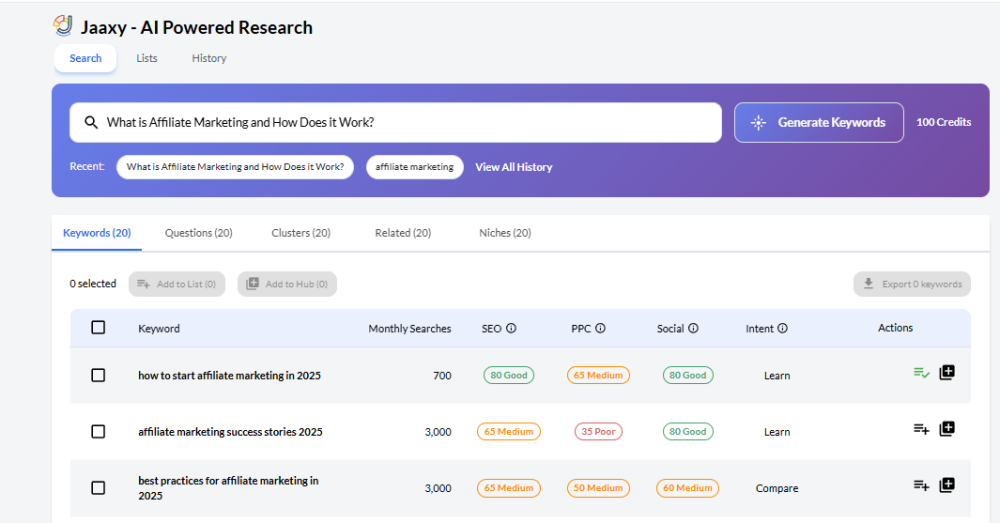This screenshot has height=523, width=1000.
Task: Click add-to-list icon for best practices keyword
Action: click(x=921, y=485)
